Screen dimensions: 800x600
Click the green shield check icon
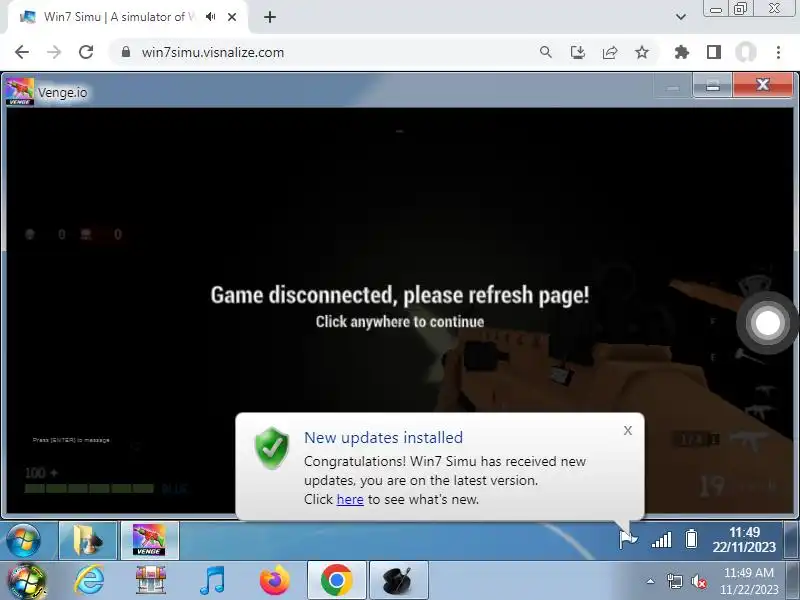(271, 448)
